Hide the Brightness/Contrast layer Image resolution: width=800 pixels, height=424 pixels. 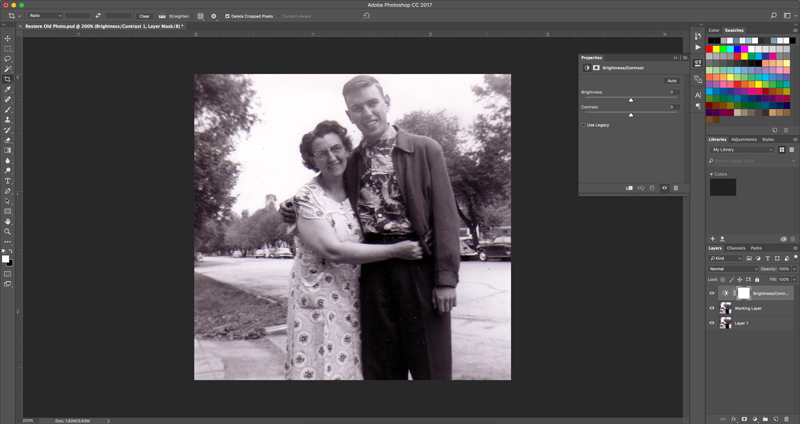tap(712, 293)
